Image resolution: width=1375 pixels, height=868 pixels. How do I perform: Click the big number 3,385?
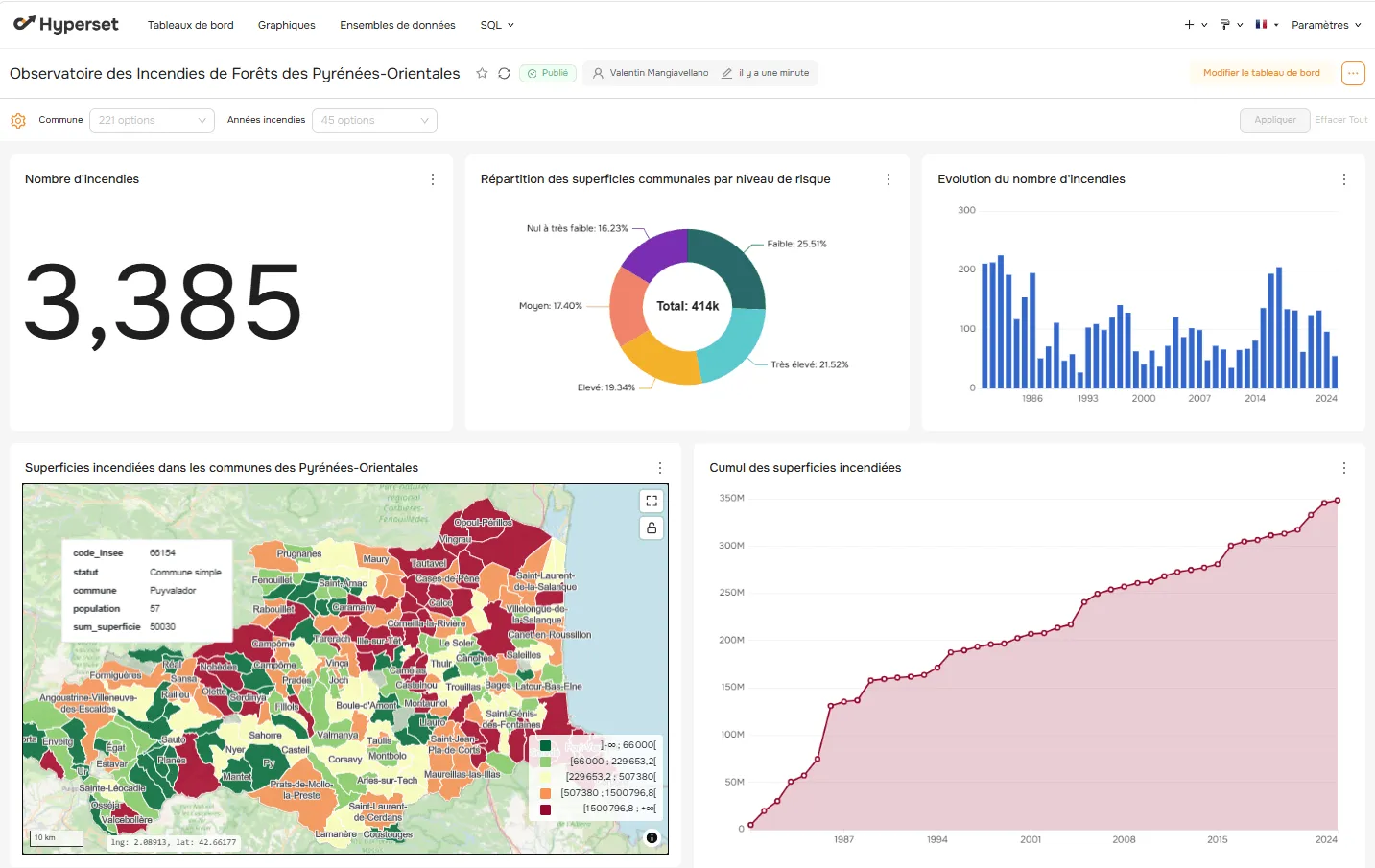[x=163, y=303]
